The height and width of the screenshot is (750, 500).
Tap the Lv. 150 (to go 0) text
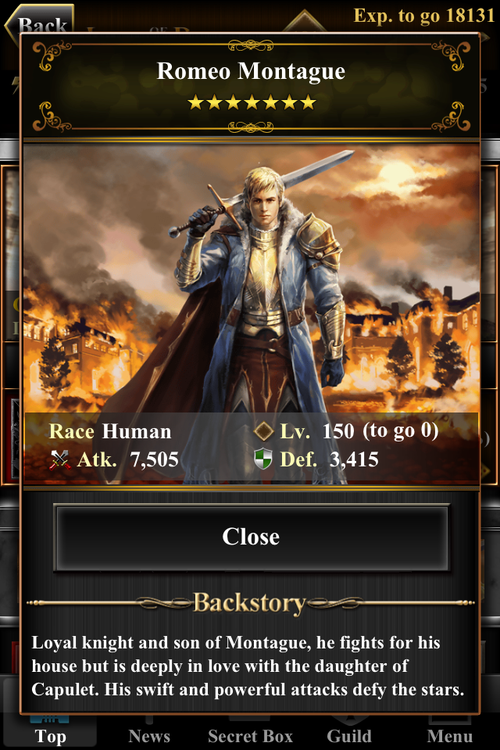pos(359,431)
